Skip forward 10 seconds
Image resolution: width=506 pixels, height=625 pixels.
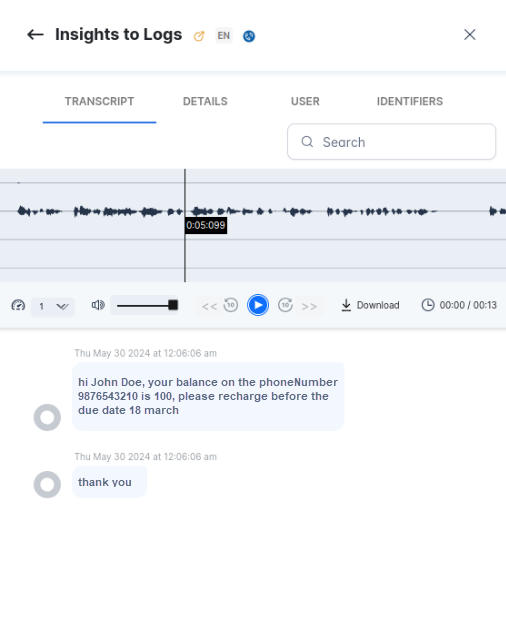click(285, 305)
